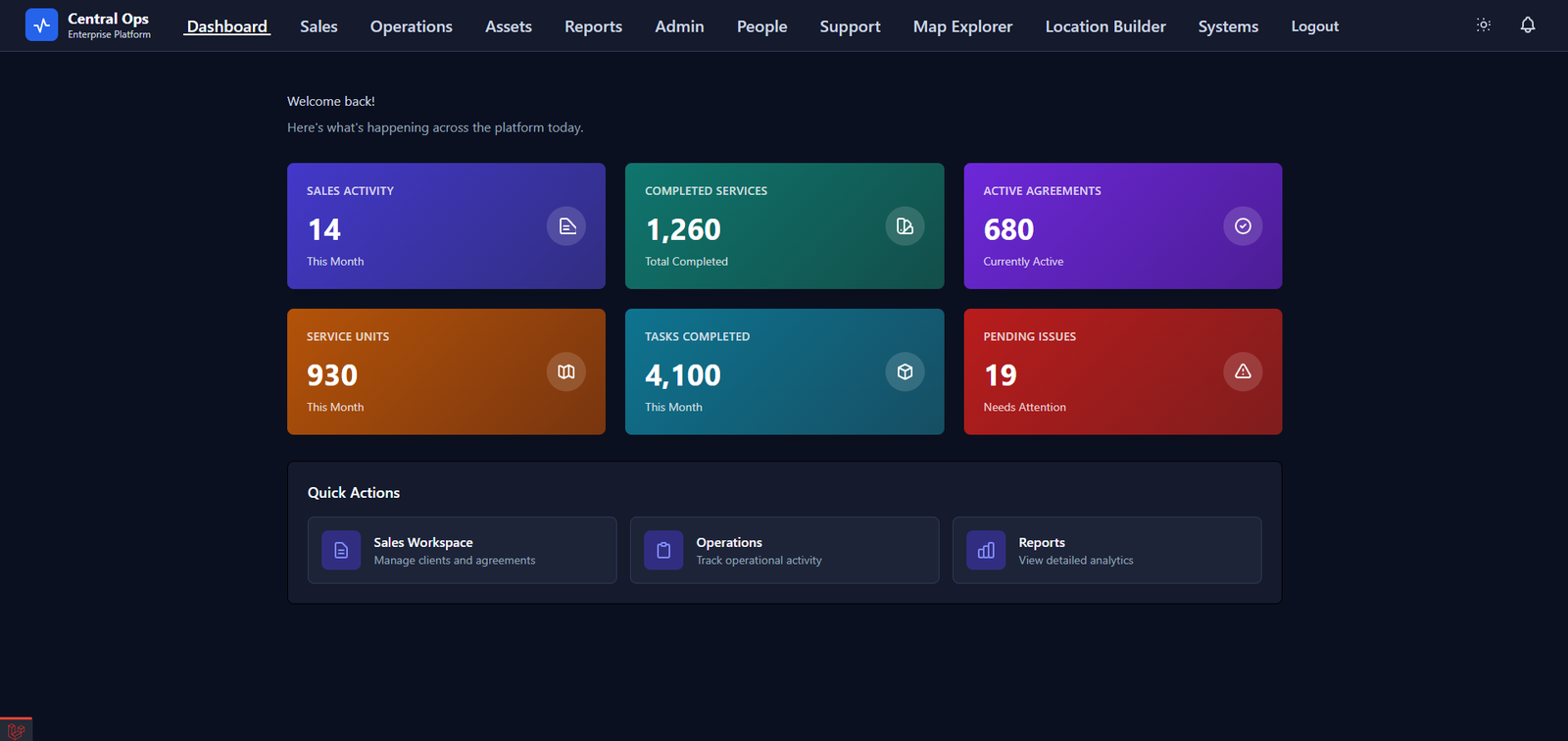The width and height of the screenshot is (1568, 741).
Task: Select the Service Units card
Action: click(446, 371)
